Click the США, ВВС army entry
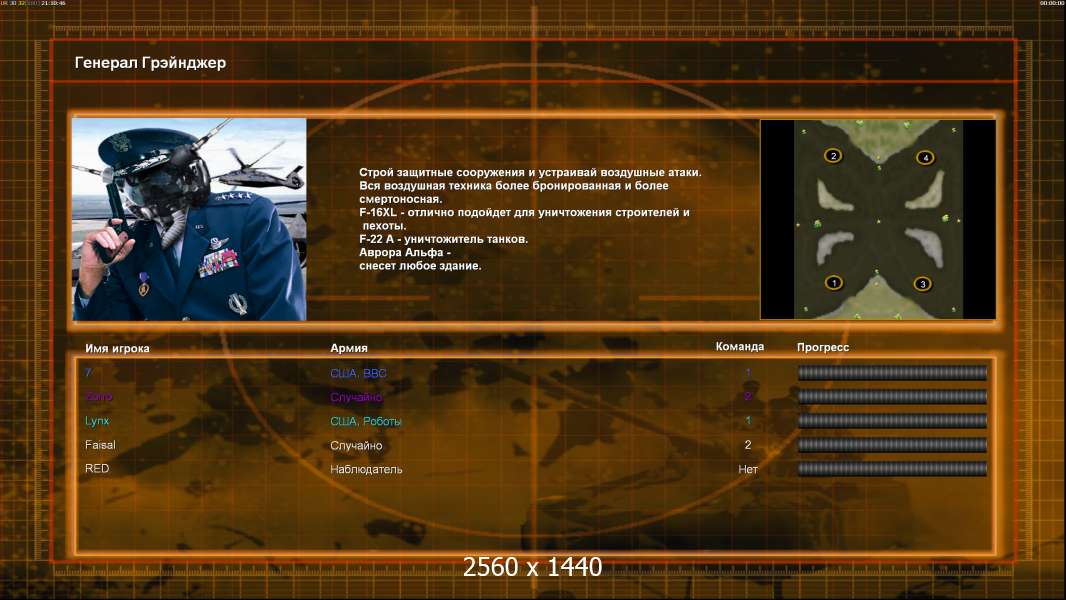The width and height of the screenshot is (1066, 600). (x=358, y=373)
